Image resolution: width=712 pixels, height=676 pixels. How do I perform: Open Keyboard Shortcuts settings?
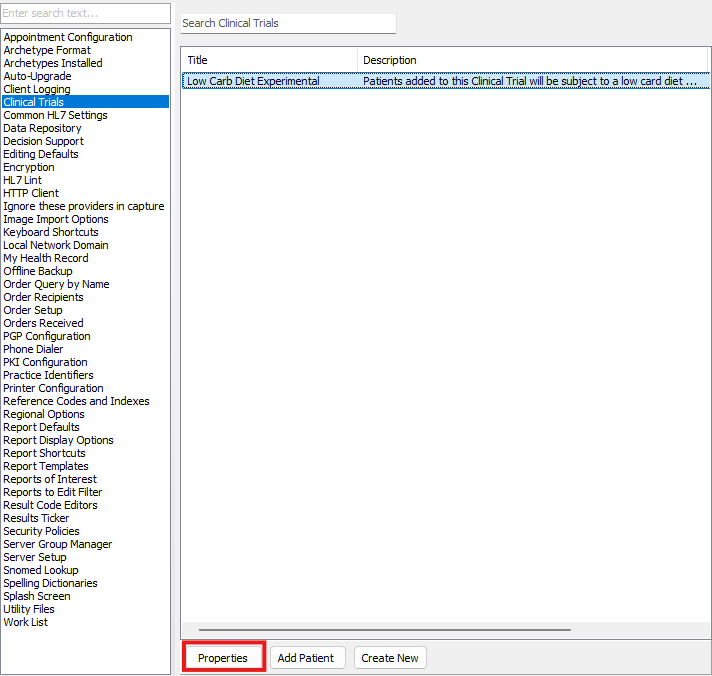click(x=51, y=232)
